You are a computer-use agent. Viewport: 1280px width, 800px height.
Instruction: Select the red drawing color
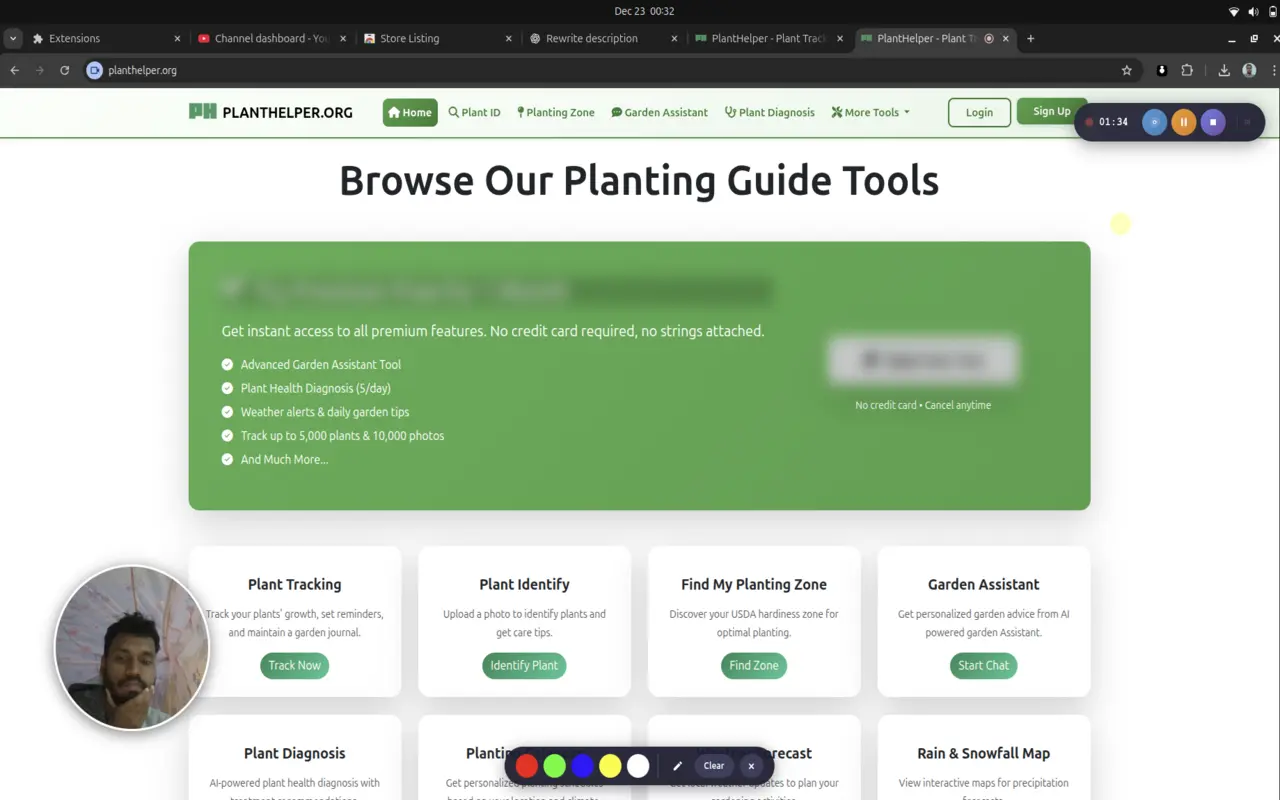pyautogui.click(x=526, y=766)
